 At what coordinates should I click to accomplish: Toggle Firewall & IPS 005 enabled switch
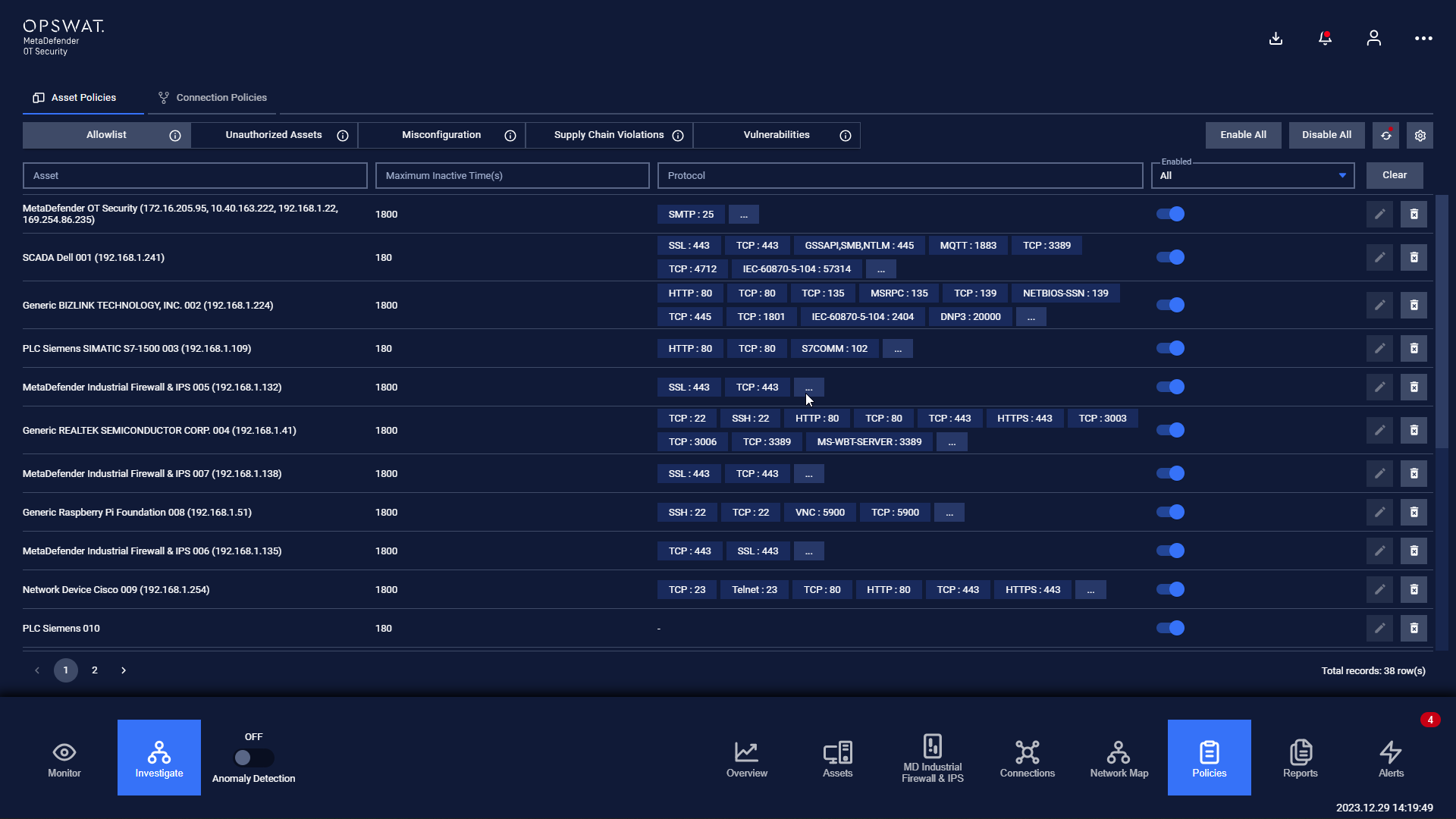point(1170,387)
